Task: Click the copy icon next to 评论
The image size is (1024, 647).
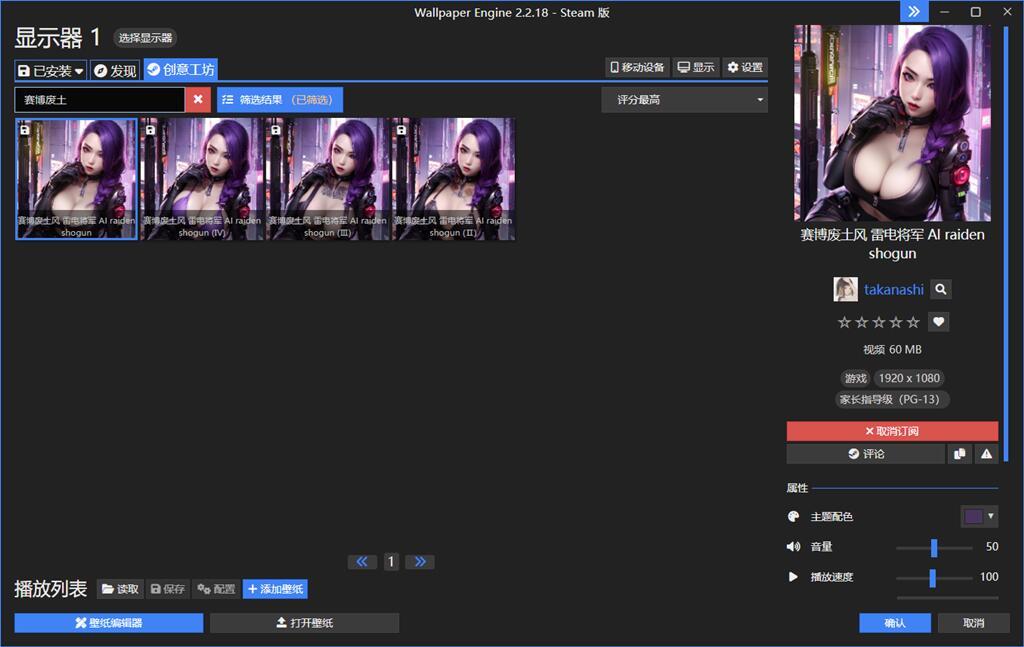Action: (959, 454)
